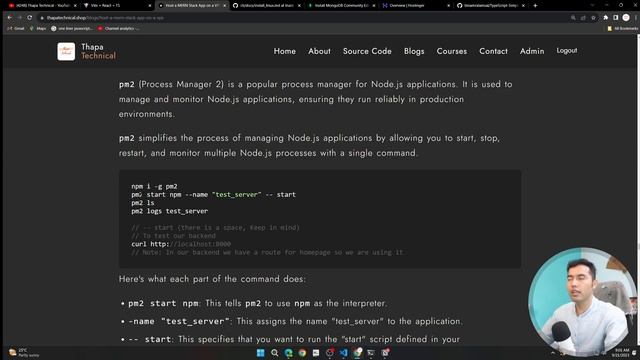This screenshot has width=640, height=360.
Task: Bookmark this page with the star icon
Action: (x=593, y=18)
